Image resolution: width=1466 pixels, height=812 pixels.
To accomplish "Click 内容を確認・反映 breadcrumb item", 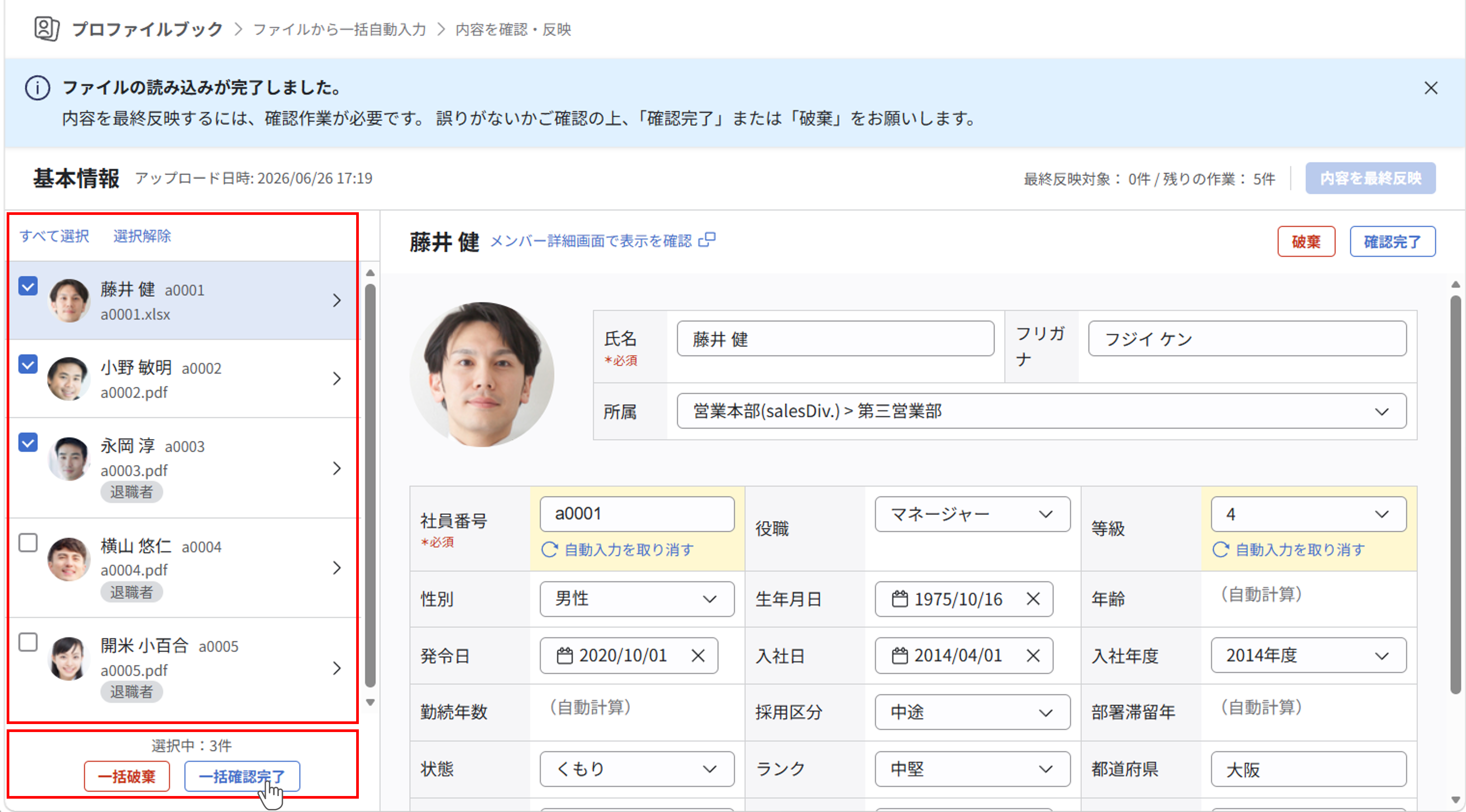I will tap(513, 29).
